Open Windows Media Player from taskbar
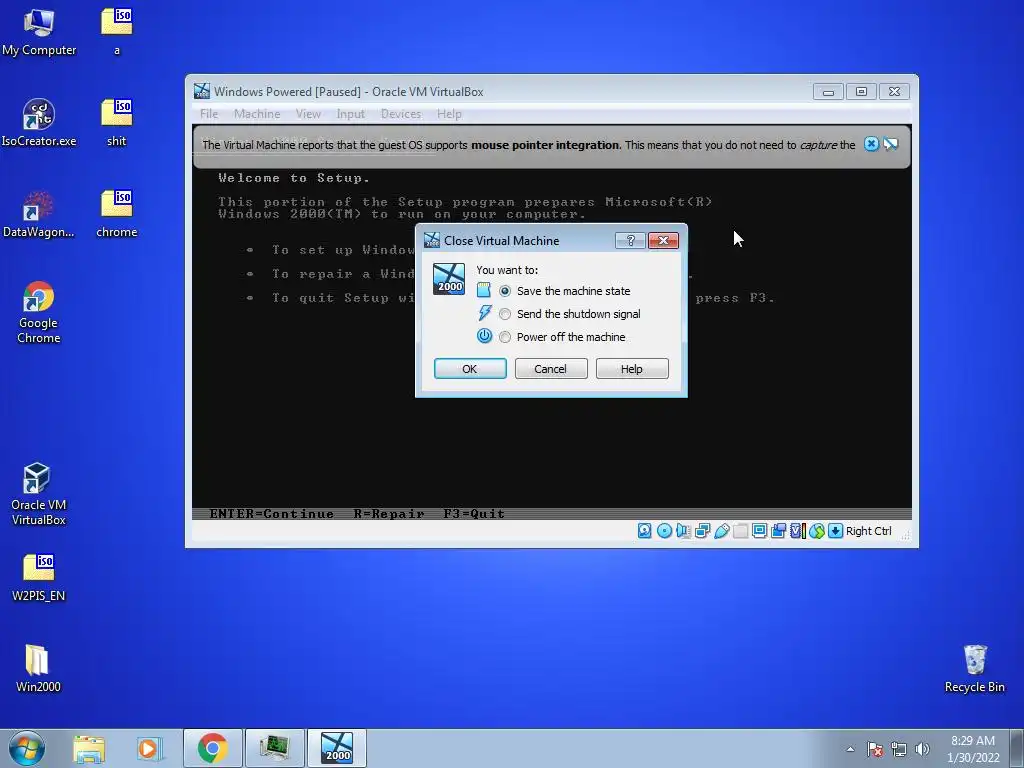 (149, 748)
